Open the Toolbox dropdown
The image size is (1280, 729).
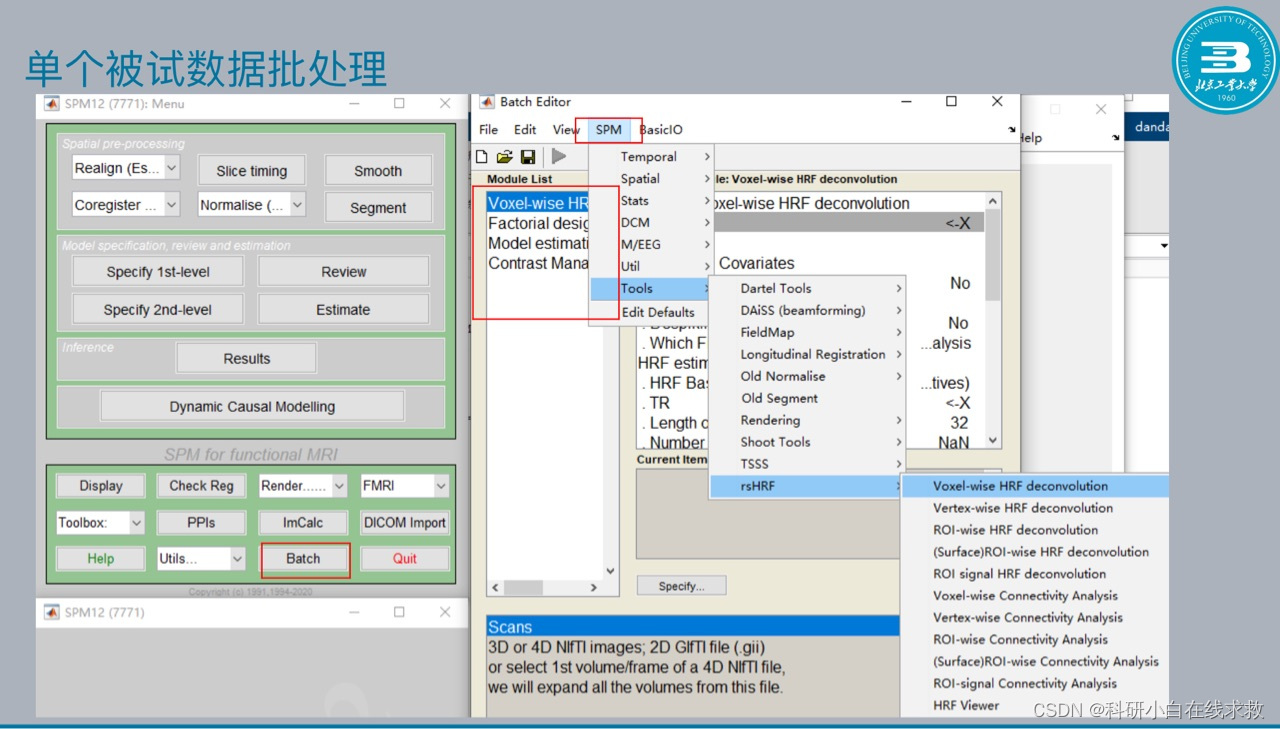[x=101, y=523]
